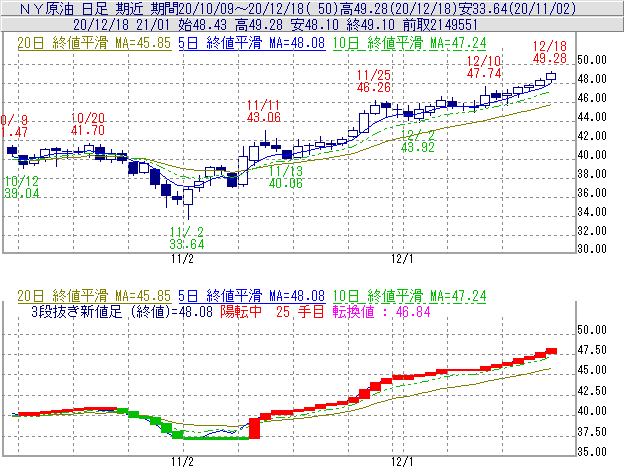Click the 50.00 price on upper chart scale
Image resolution: width=624 pixels, height=473 pixels.
(x=592, y=60)
